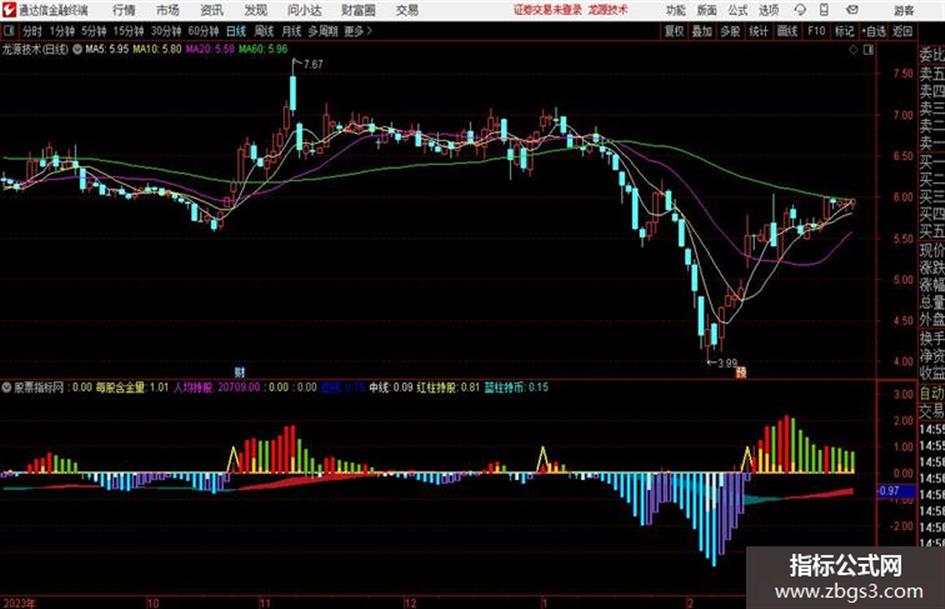Click the 统计 statistics toolbar button
This screenshot has width=945, height=609.
(x=758, y=31)
